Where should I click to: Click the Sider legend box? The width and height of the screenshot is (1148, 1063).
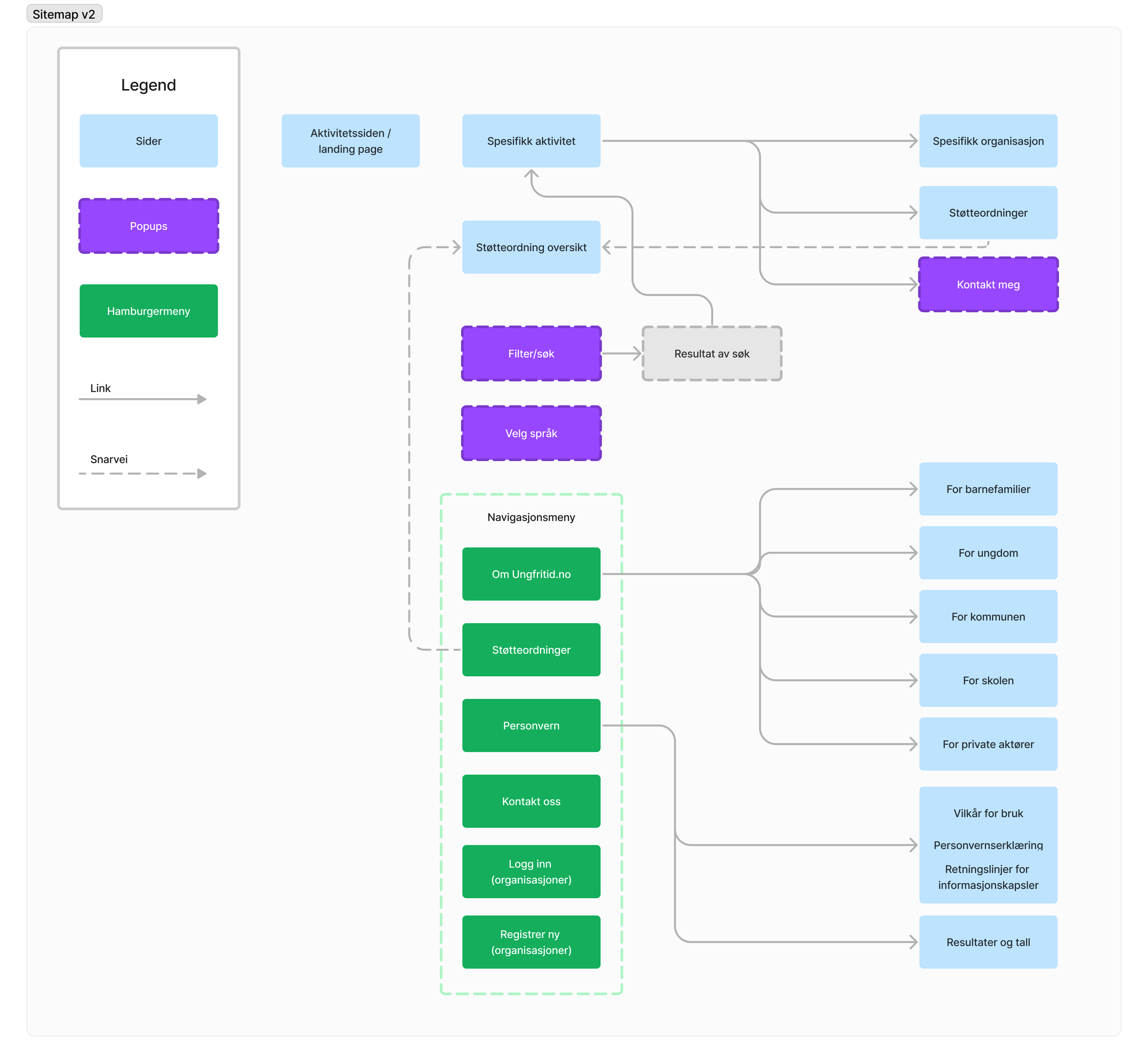click(x=148, y=141)
